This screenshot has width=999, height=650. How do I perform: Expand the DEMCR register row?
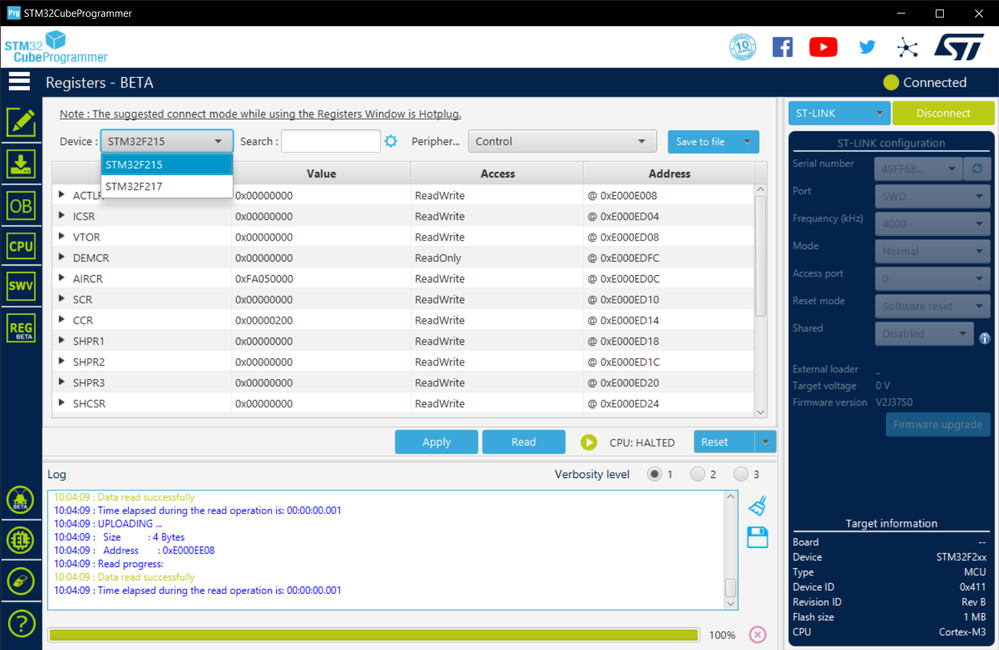[62, 257]
